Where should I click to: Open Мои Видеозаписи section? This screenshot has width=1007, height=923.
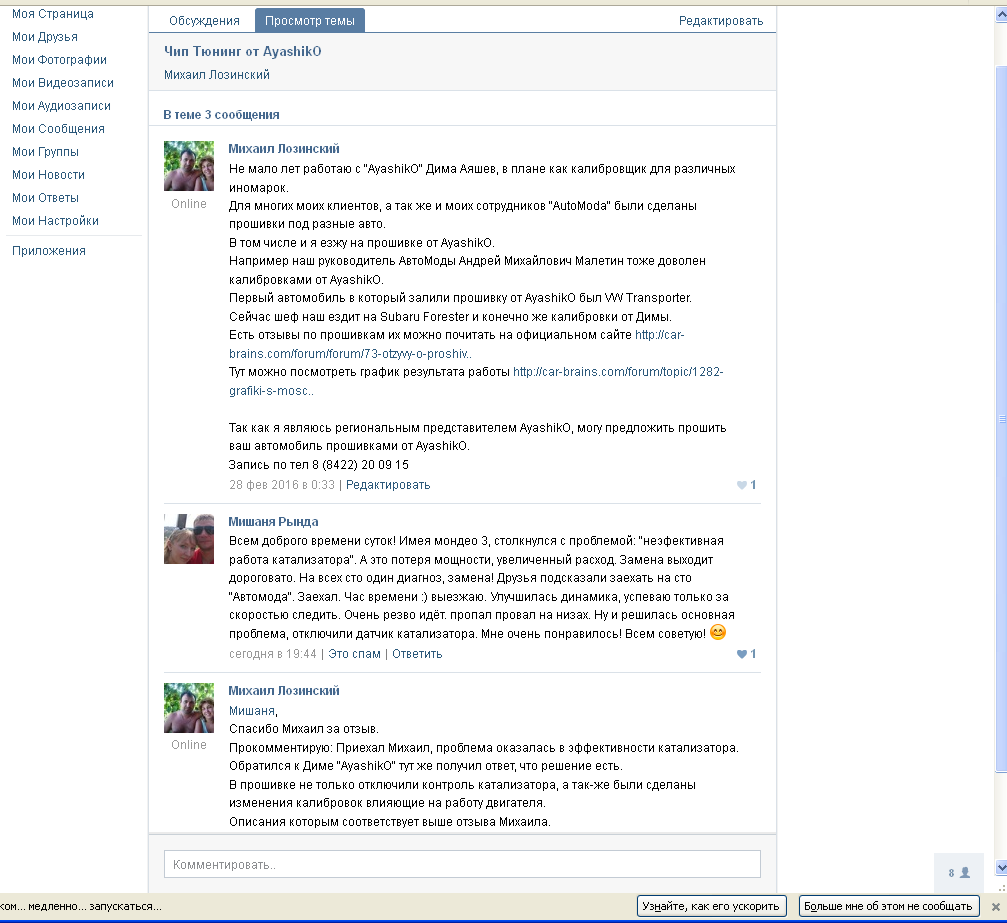click(x=63, y=83)
